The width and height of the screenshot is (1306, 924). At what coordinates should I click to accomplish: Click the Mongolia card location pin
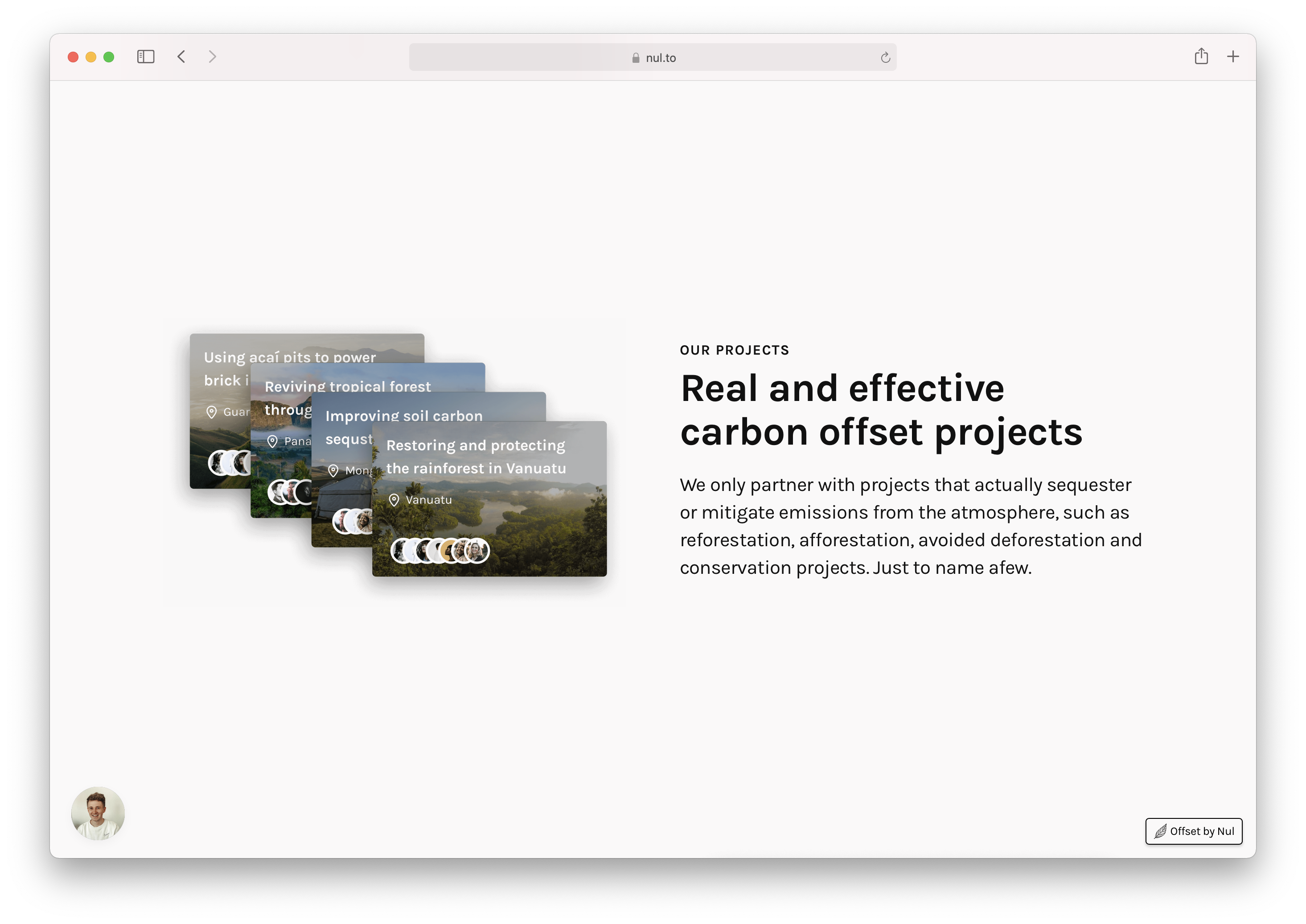coord(333,470)
